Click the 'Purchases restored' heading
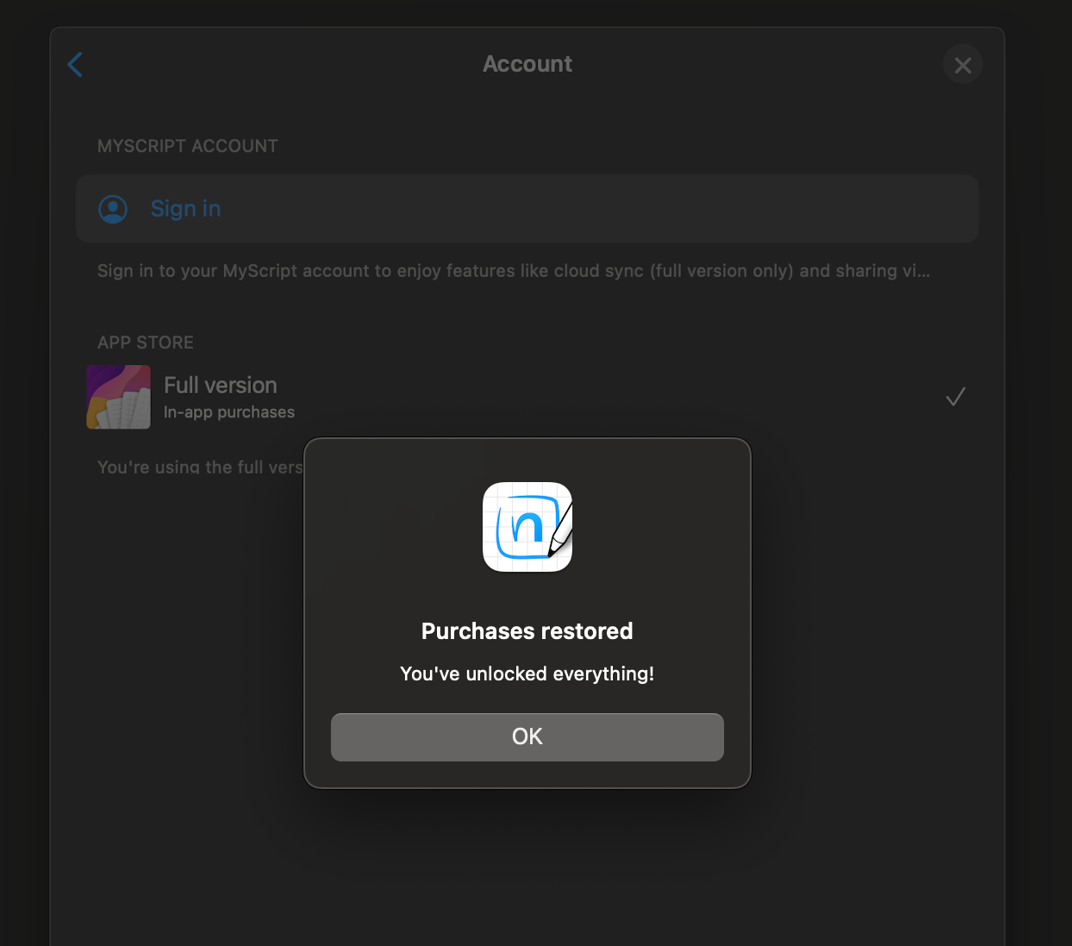 526,631
